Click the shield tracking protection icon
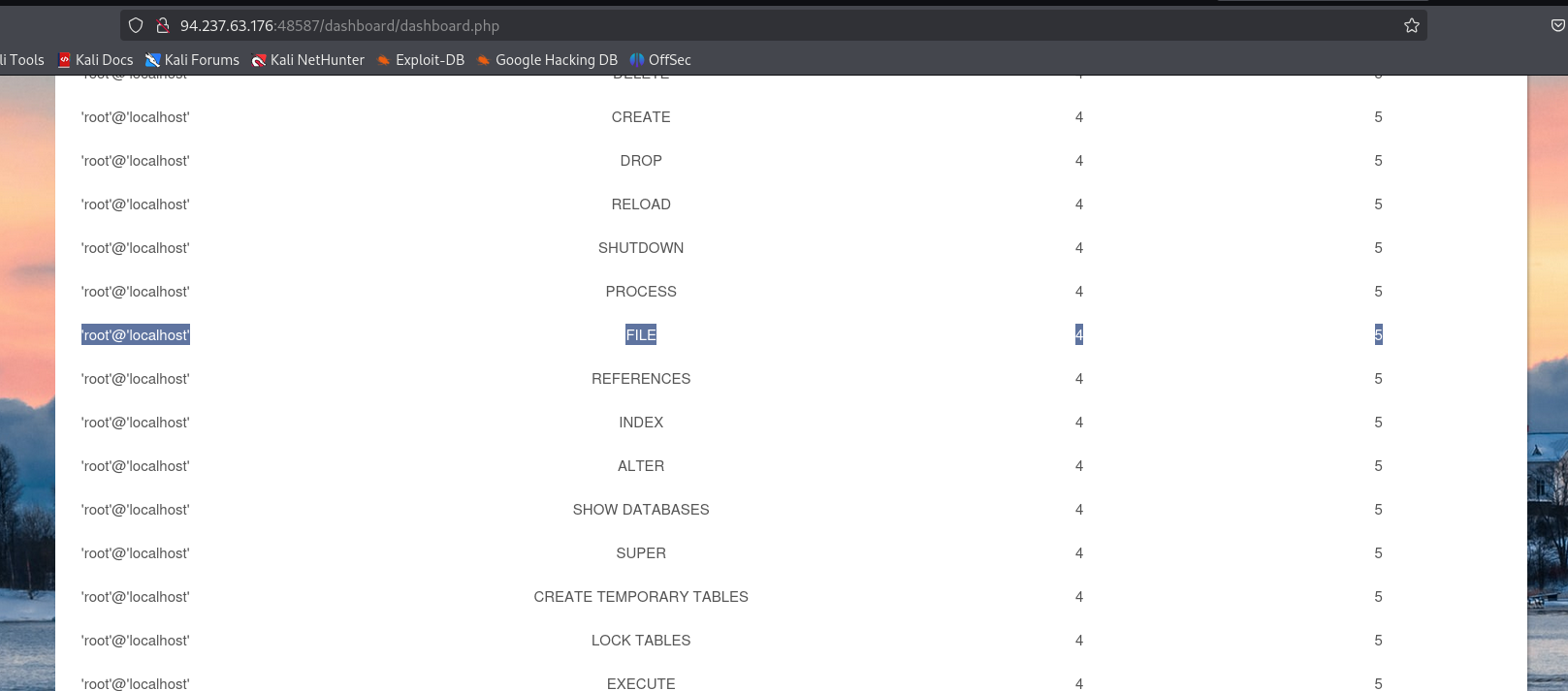1568x691 pixels. 136,26
